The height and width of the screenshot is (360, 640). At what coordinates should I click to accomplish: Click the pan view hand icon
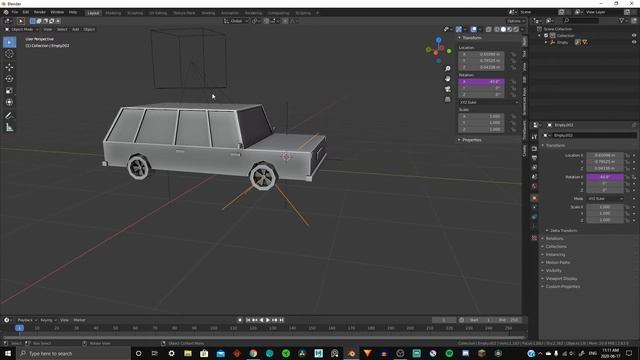[448, 78]
